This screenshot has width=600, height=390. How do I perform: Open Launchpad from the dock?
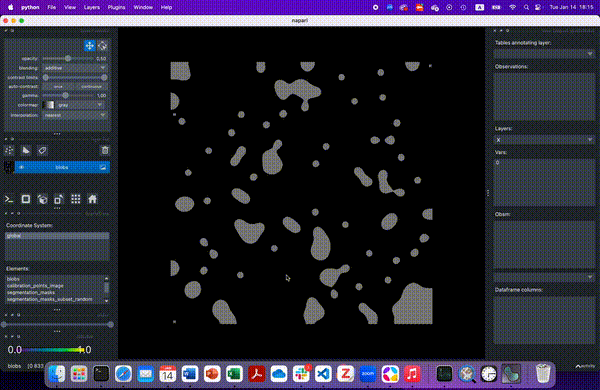coord(79,374)
